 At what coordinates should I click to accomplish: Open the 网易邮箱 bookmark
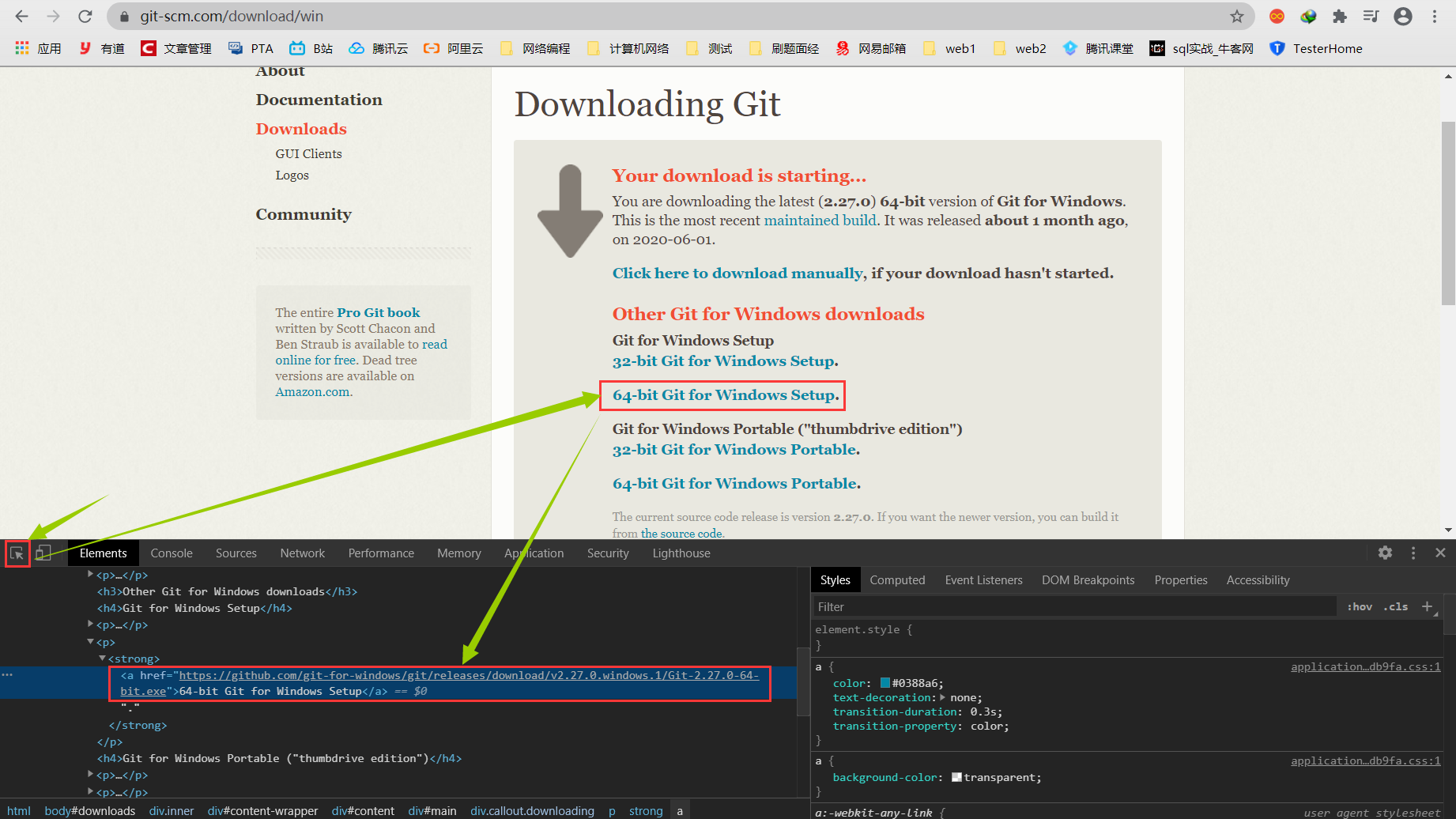pyautogui.click(x=871, y=48)
